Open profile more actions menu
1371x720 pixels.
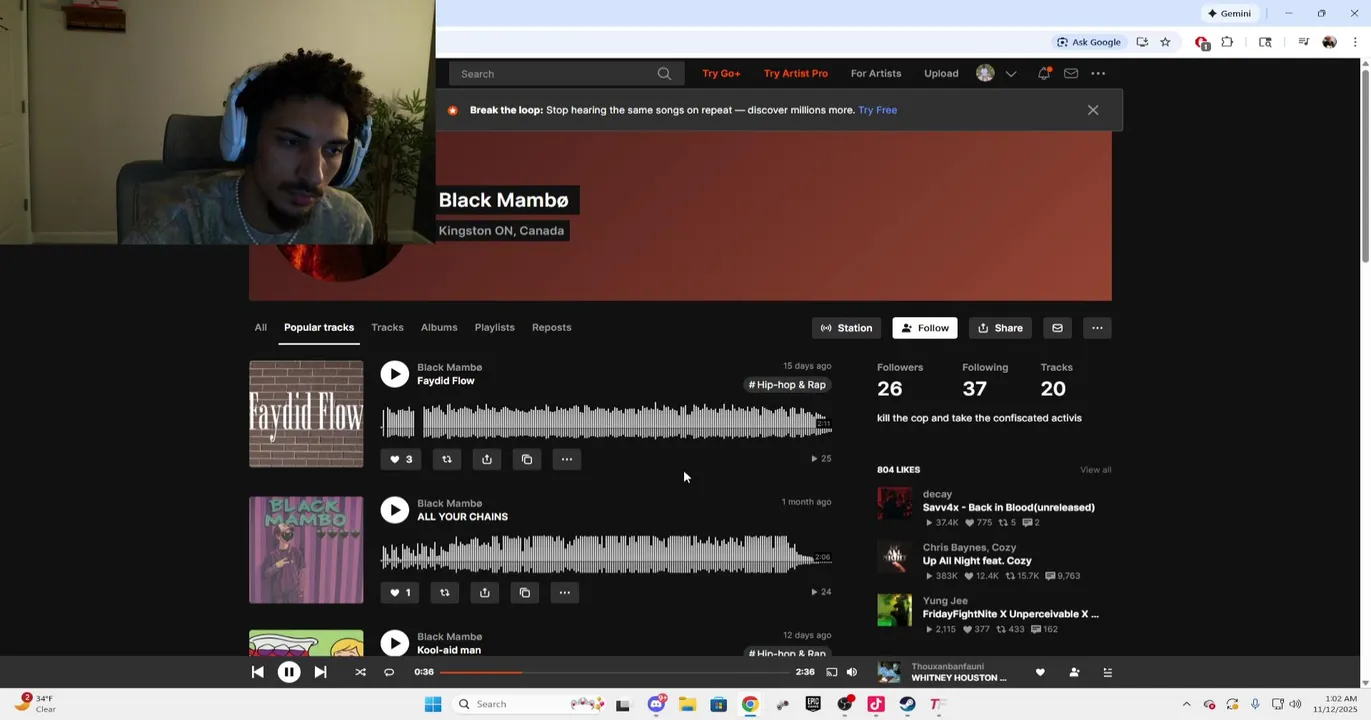[1097, 328]
